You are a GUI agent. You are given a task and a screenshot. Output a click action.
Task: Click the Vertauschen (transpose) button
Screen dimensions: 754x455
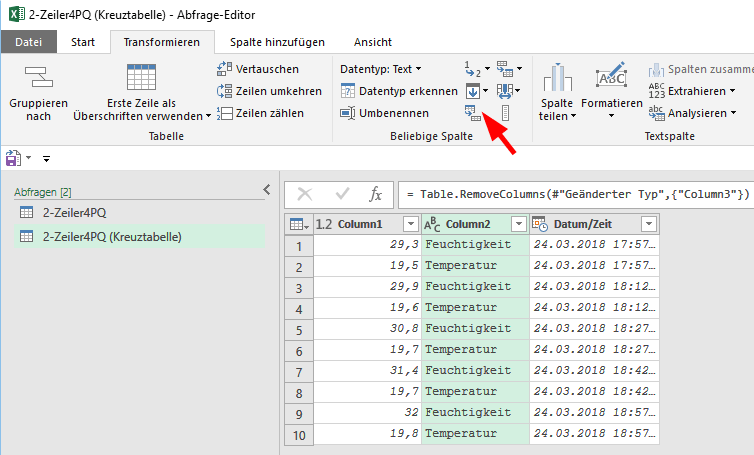click(258, 69)
